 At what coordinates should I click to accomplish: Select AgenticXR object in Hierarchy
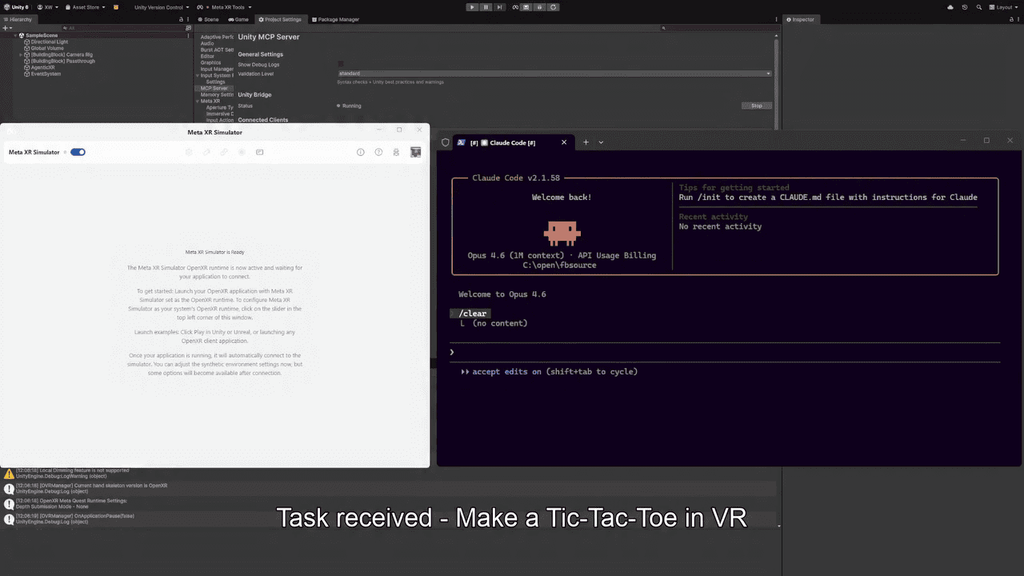tap(43, 67)
